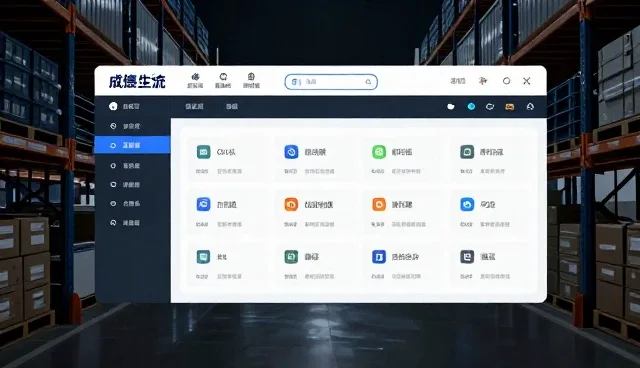This screenshot has width=640, height=368.
Task: Select the sidebar item with the solid white circle icon
Action: (x=132, y=106)
